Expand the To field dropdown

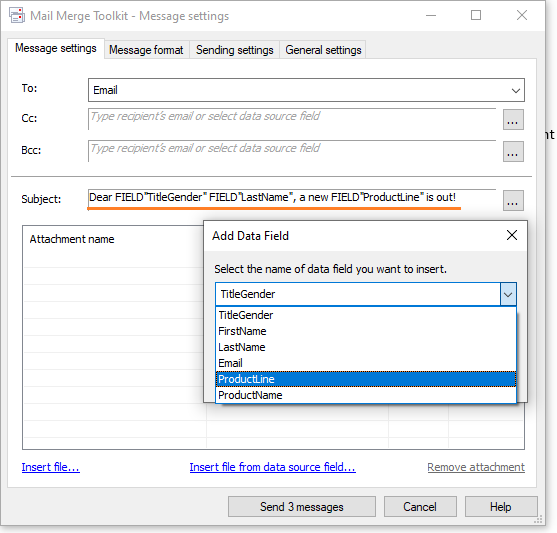[x=515, y=90]
